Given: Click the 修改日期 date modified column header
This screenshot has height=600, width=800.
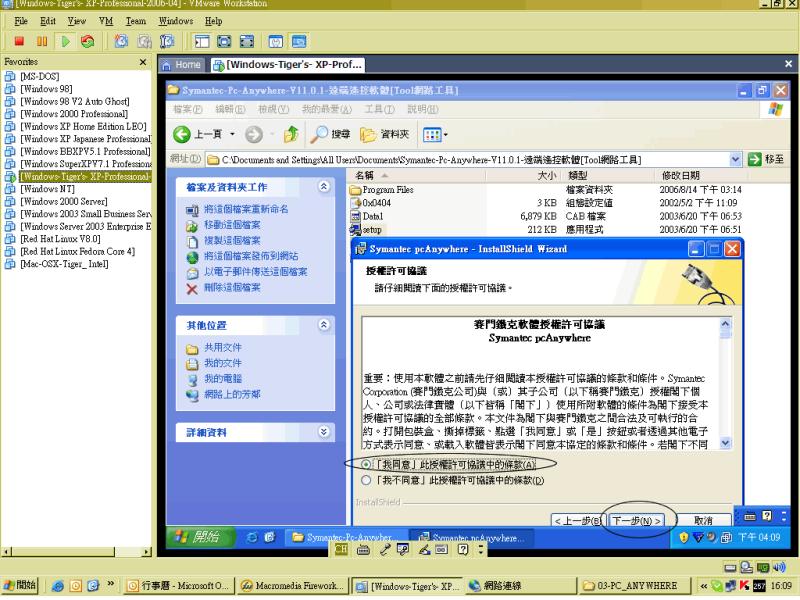Looking at the screenshot, I should point(701,176).
